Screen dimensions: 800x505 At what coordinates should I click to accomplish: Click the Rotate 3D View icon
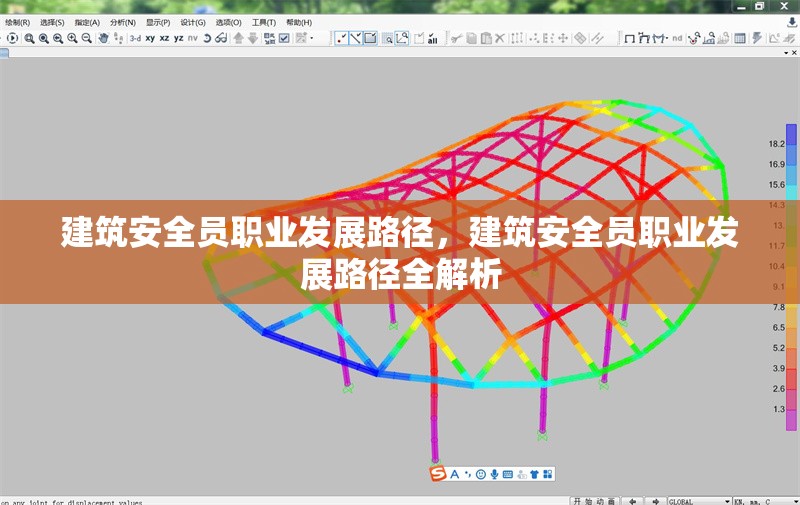coord(207,38)
